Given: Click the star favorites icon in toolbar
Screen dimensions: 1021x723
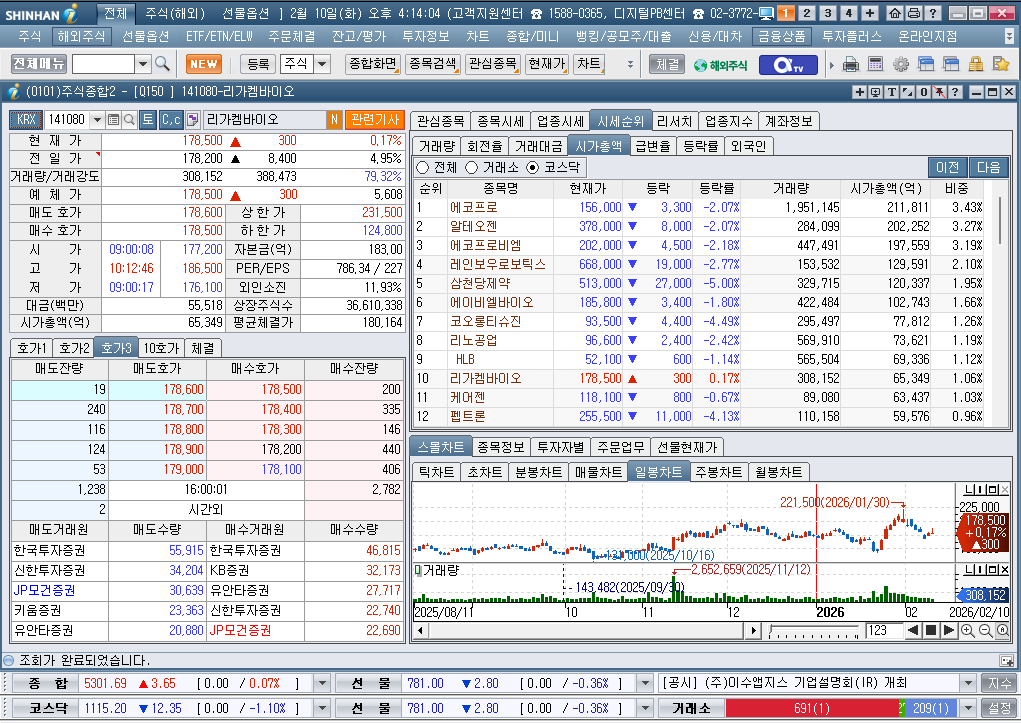Looking at the screenshot, I should click(1000, 64).
